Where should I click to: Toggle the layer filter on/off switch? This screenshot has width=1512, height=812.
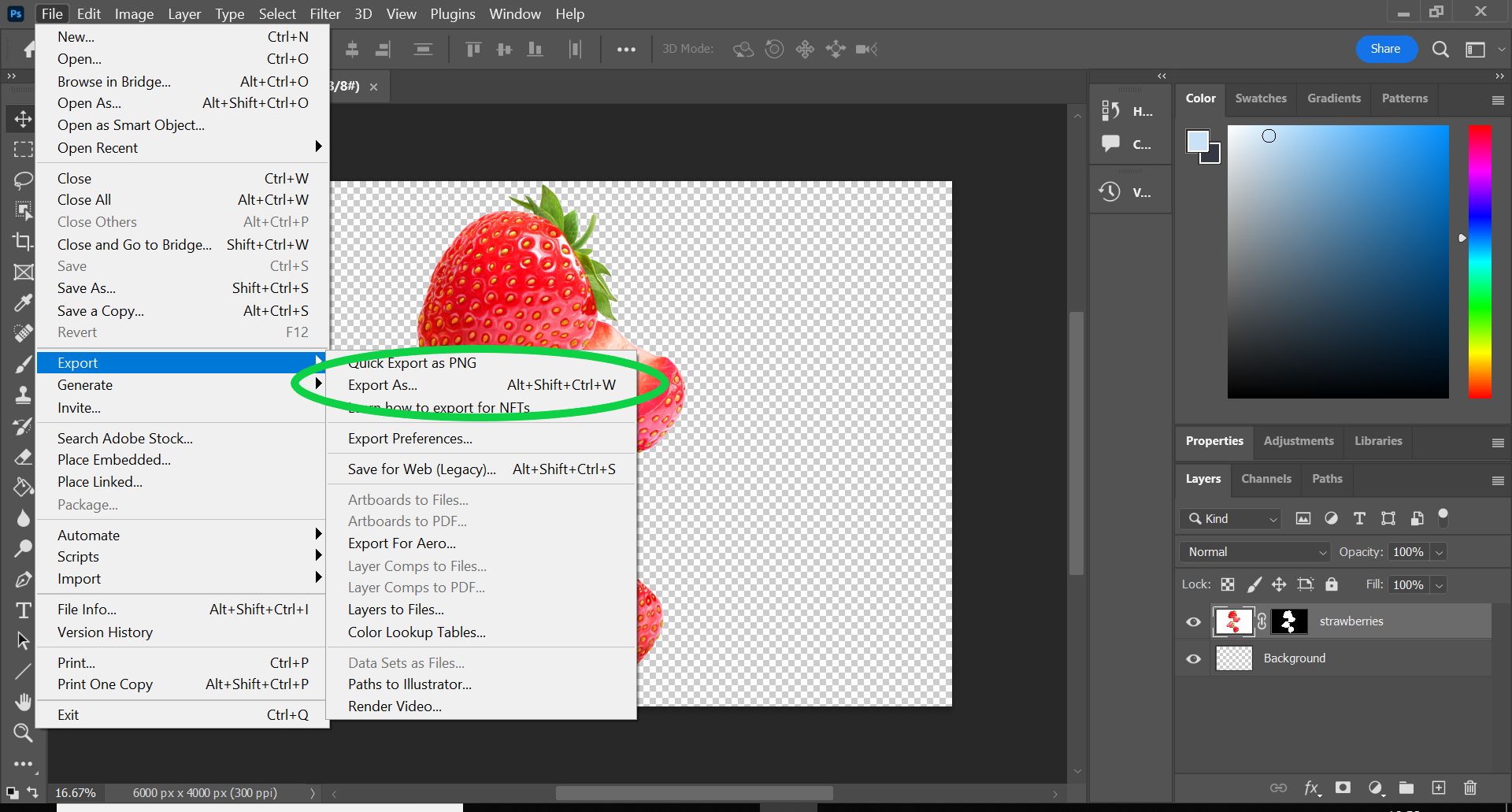click(x=1443, y=517)
